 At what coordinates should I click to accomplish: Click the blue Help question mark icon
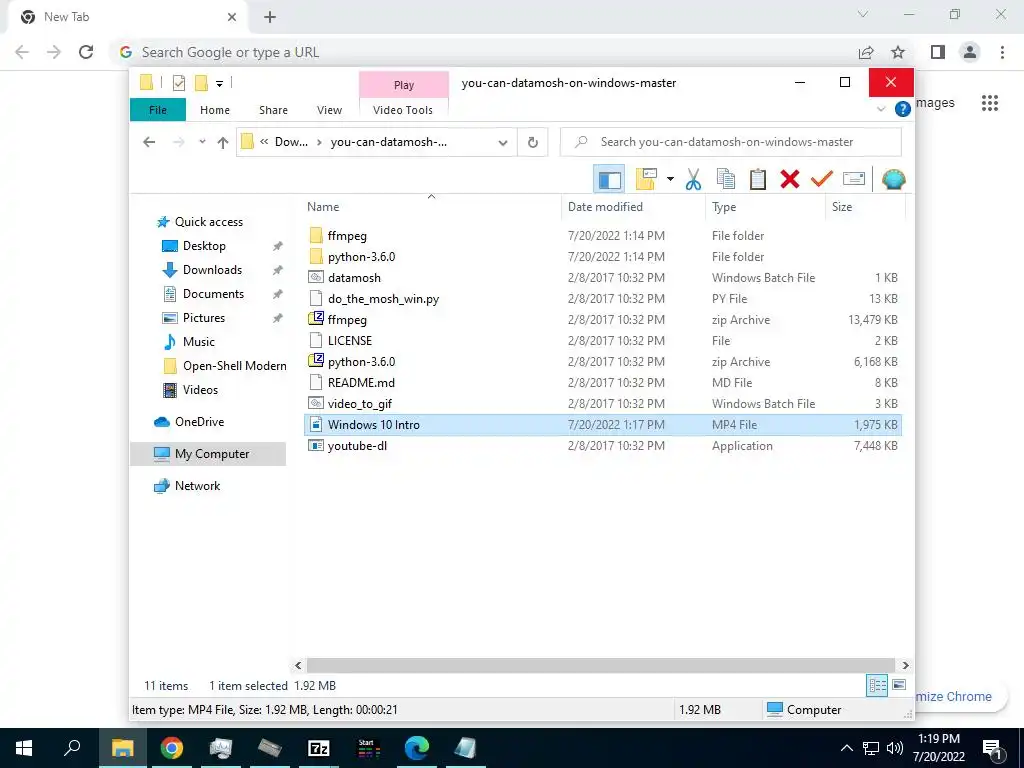(903, 109)
